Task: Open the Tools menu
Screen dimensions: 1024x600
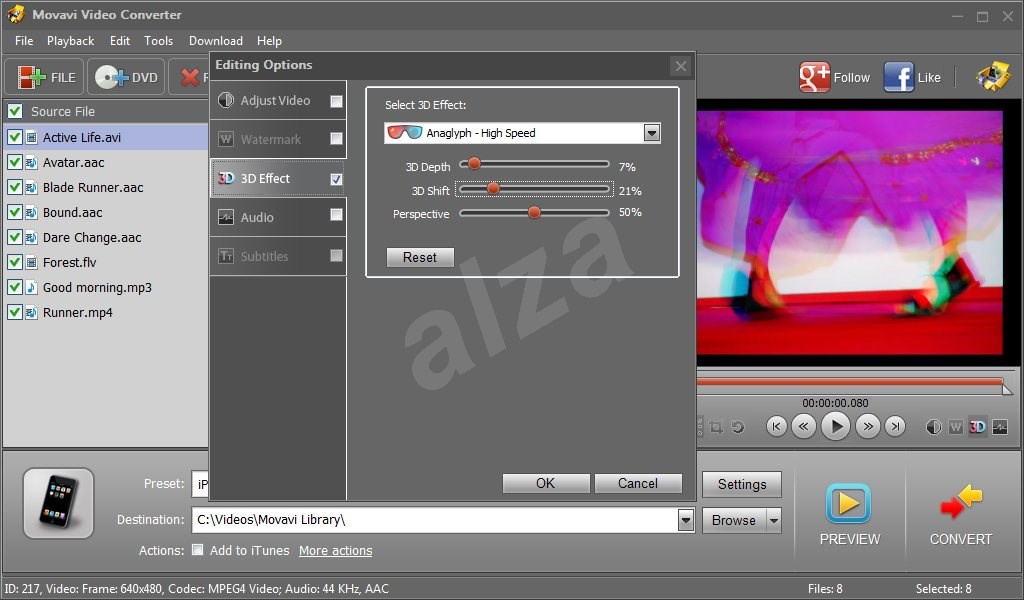Action: [159, 40]
